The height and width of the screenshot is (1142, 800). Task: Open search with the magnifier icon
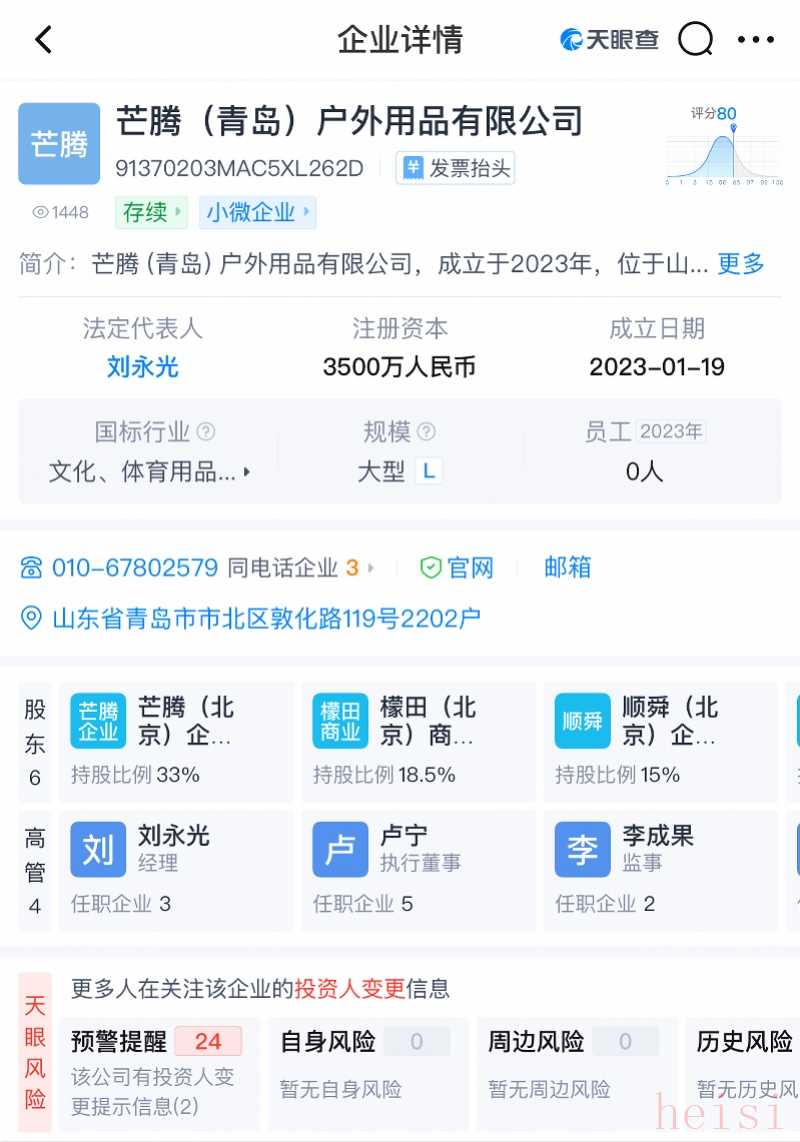click(x=695, y=39)
